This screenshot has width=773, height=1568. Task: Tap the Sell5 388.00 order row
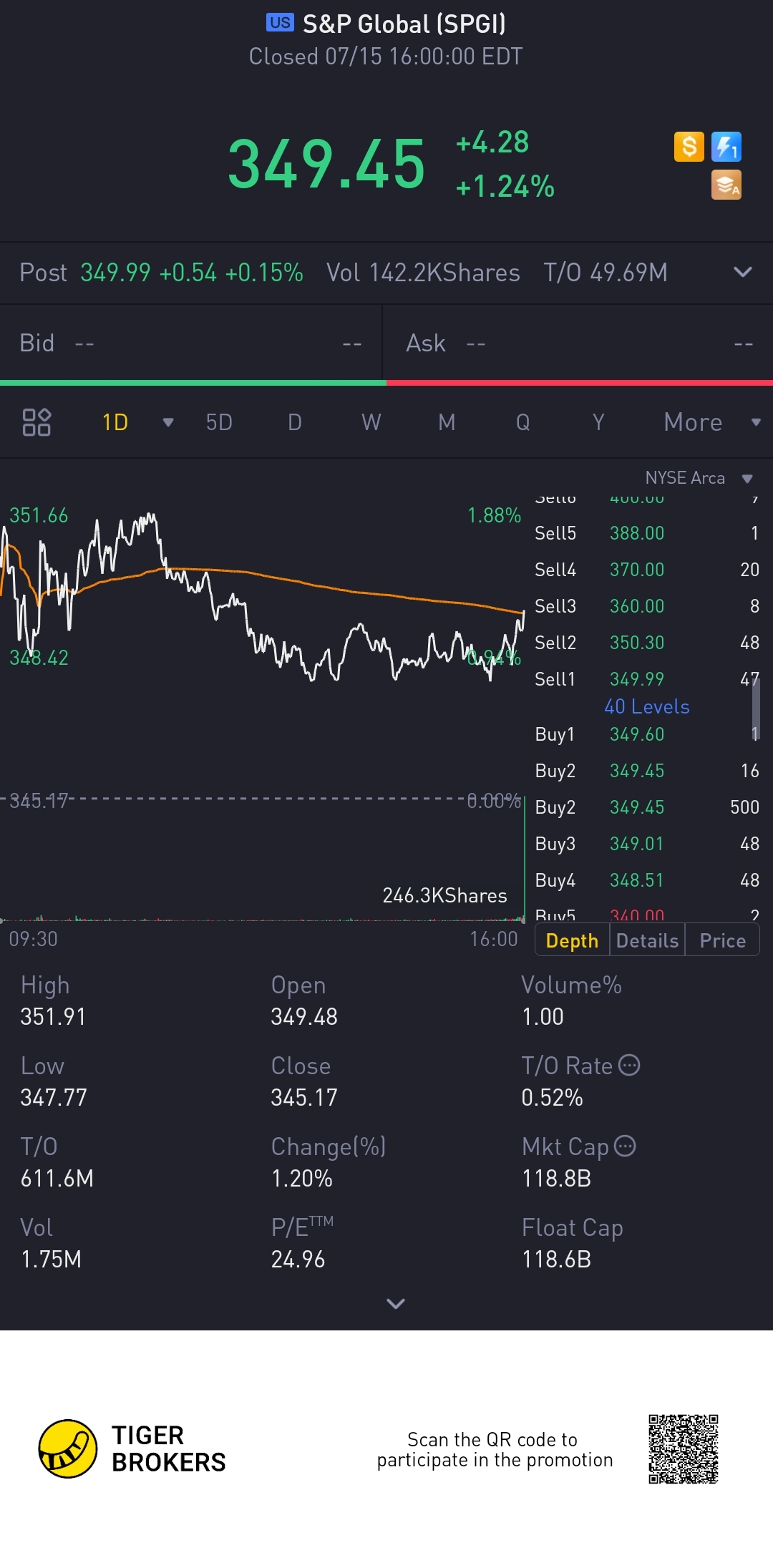click(647, 533)
